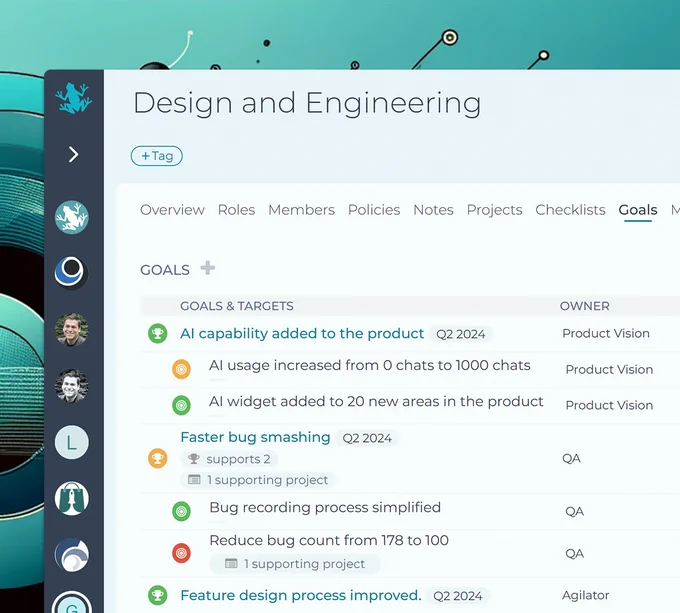Switch to the Overview tab
The height and width of the screenshot is (613, 680).
coord(172,210)
